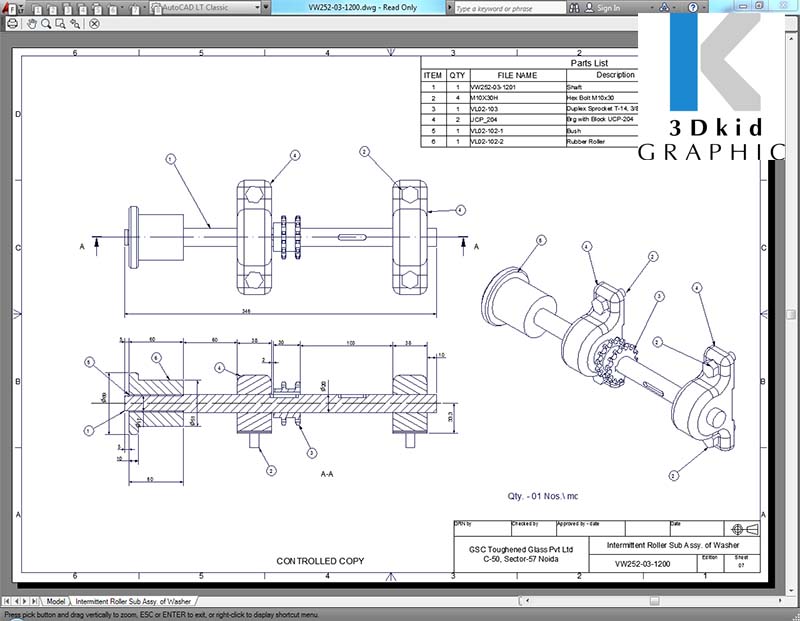Click the horizontal scrollbar left arrow
This screenshot has width=800, height=621.
tap(527, 601)
